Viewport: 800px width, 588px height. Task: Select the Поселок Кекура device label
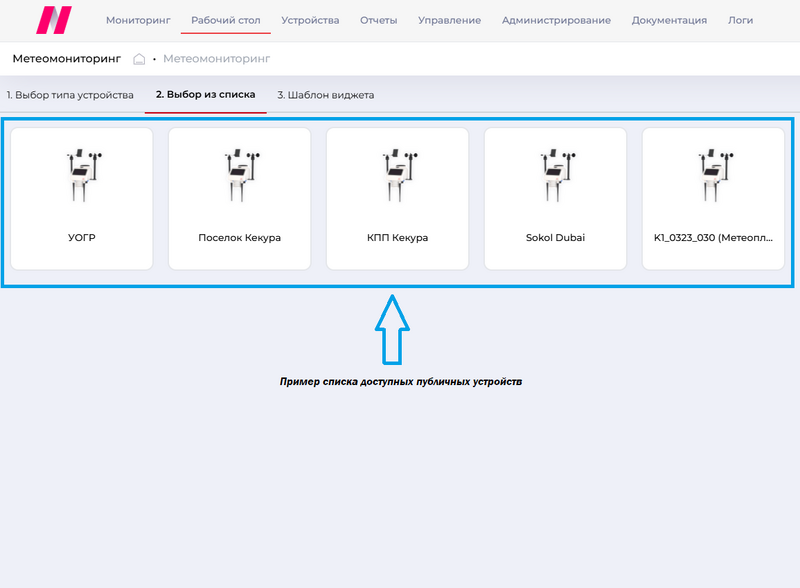point(240,237)
